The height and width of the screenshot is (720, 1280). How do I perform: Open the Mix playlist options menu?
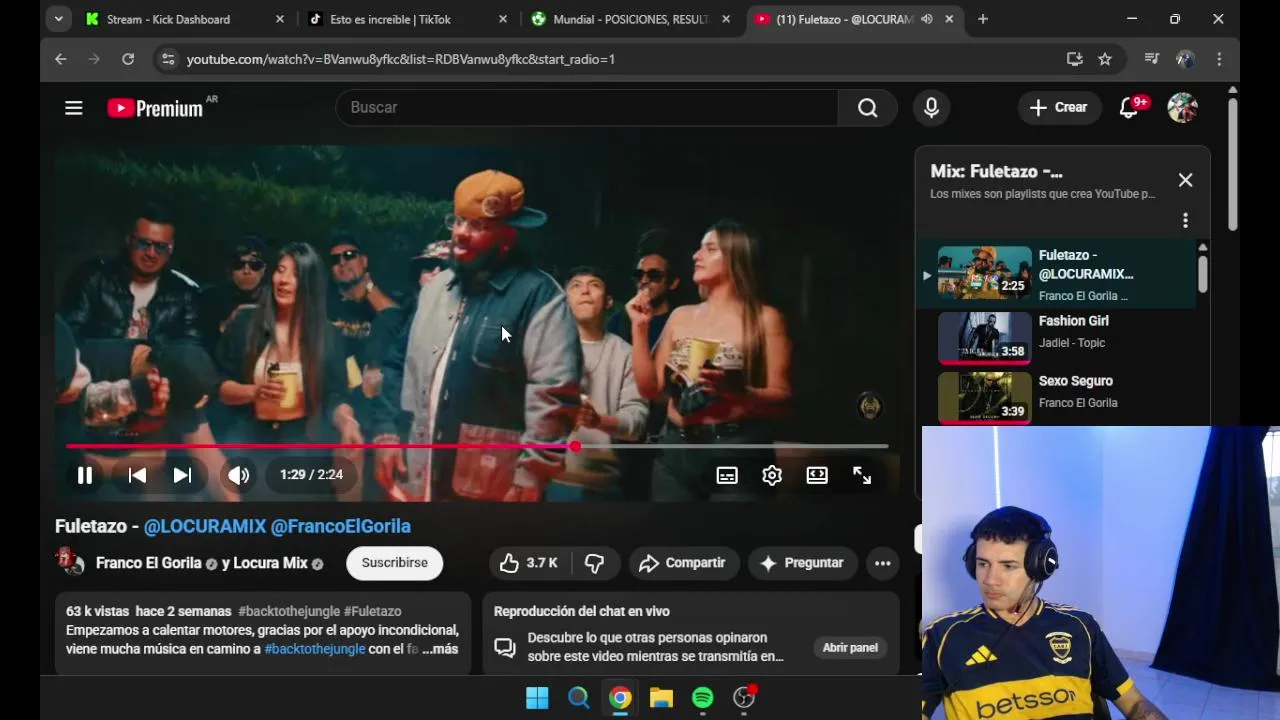[x=1185, y=220]
